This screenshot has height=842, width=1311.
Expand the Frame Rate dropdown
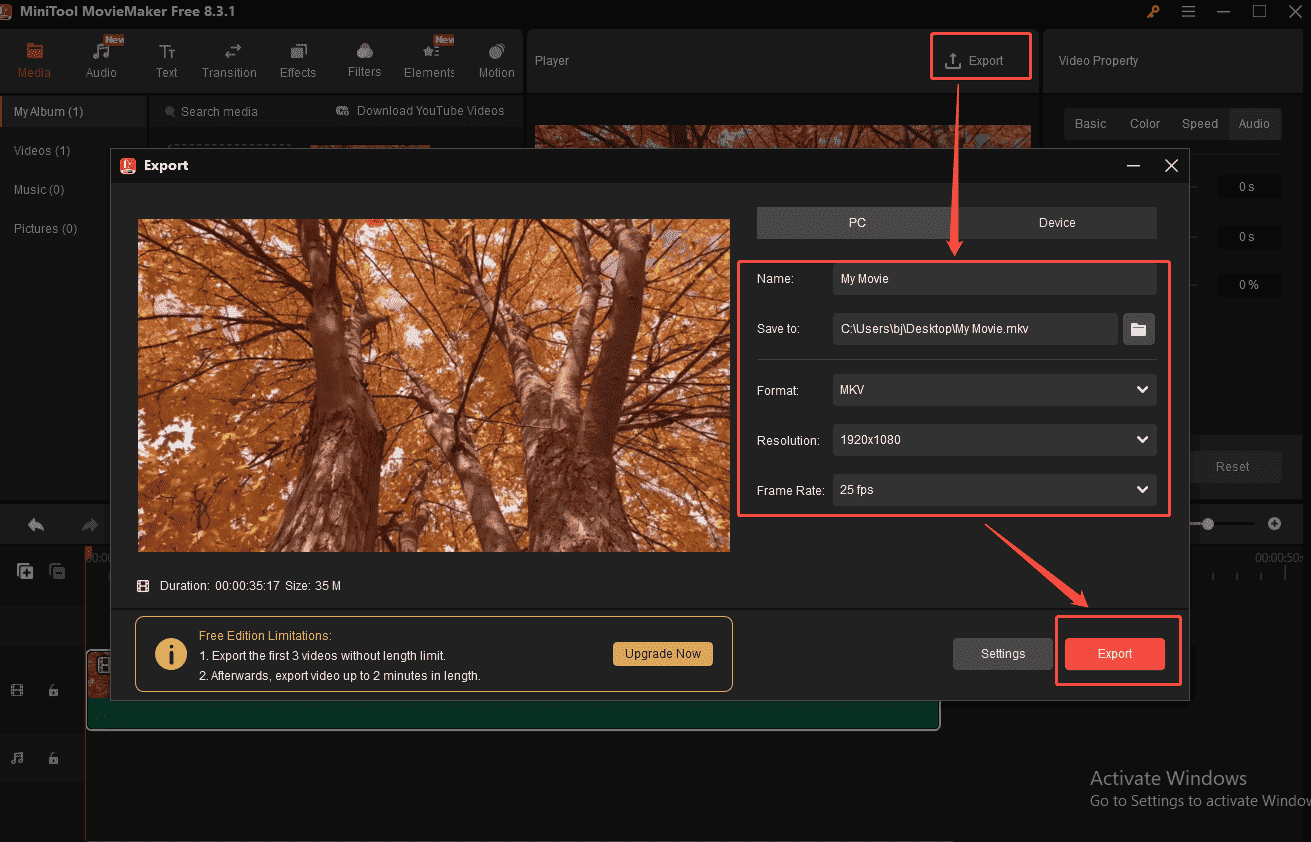point(994,490)
